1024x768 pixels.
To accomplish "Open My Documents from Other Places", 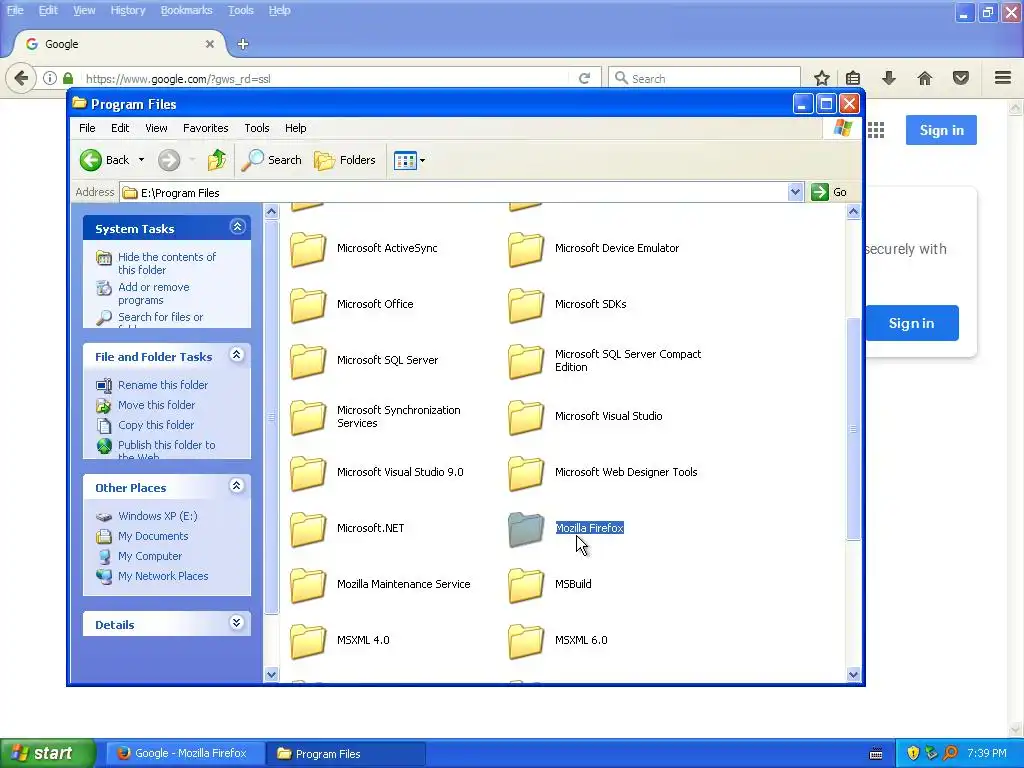I will [153, 537].
